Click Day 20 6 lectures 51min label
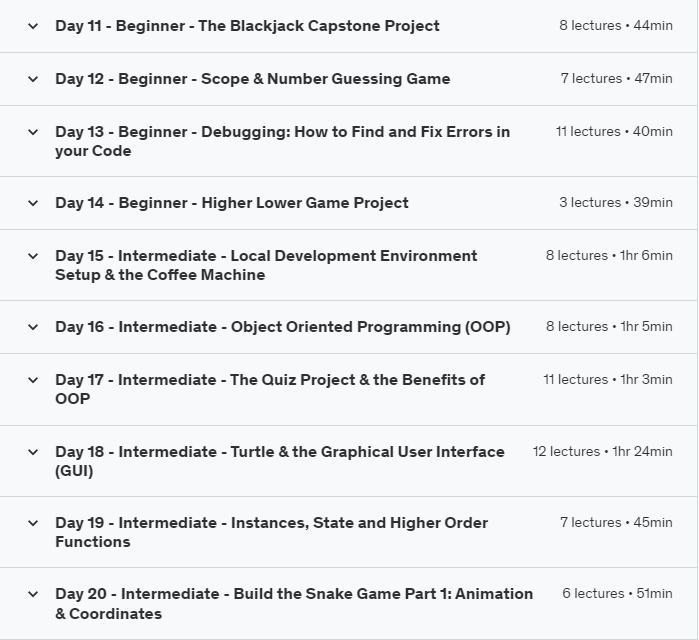The width and height of the screenshot is (699, 640). [617, 594]
